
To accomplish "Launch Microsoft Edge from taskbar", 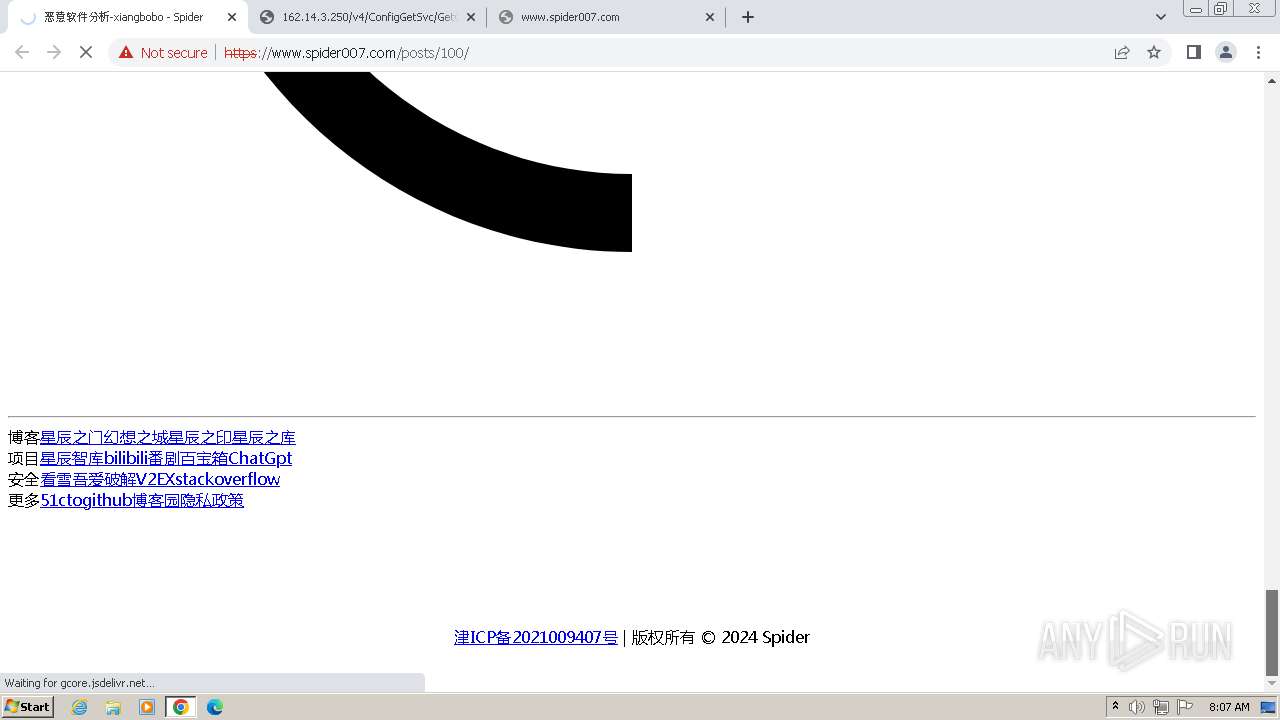I will 215,707.
